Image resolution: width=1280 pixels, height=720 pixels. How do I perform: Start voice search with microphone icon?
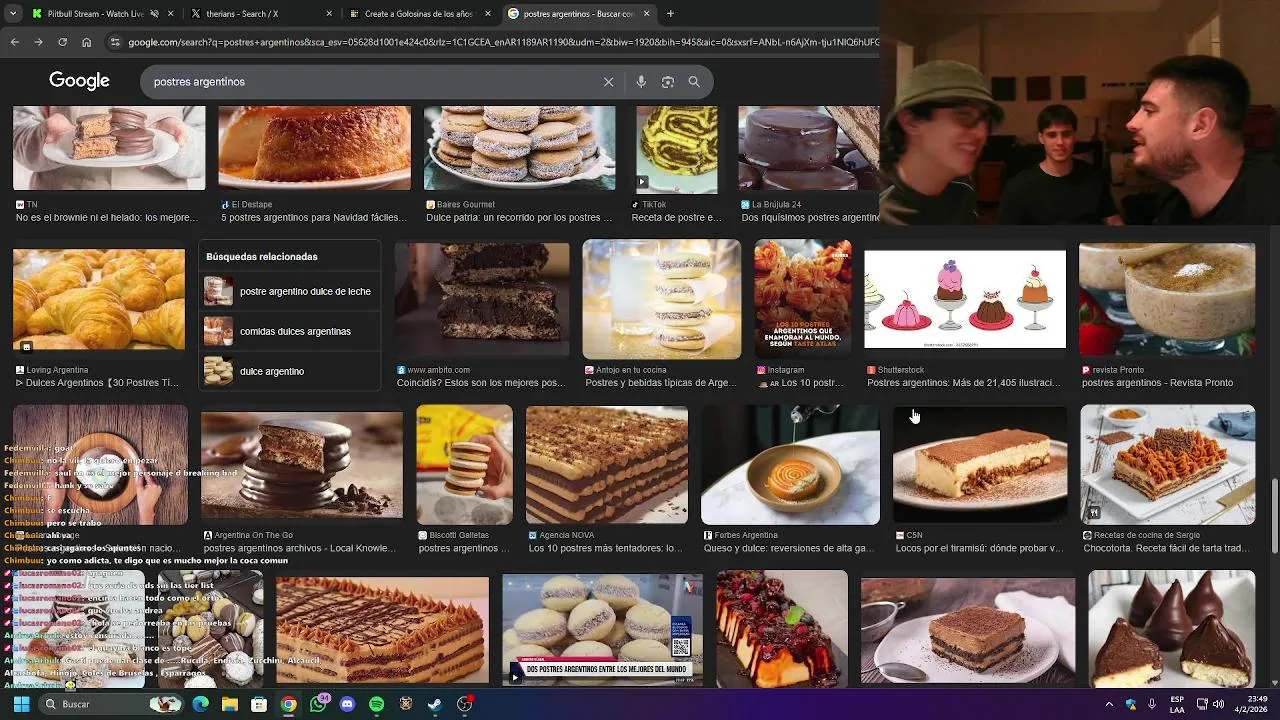(641, 82)
